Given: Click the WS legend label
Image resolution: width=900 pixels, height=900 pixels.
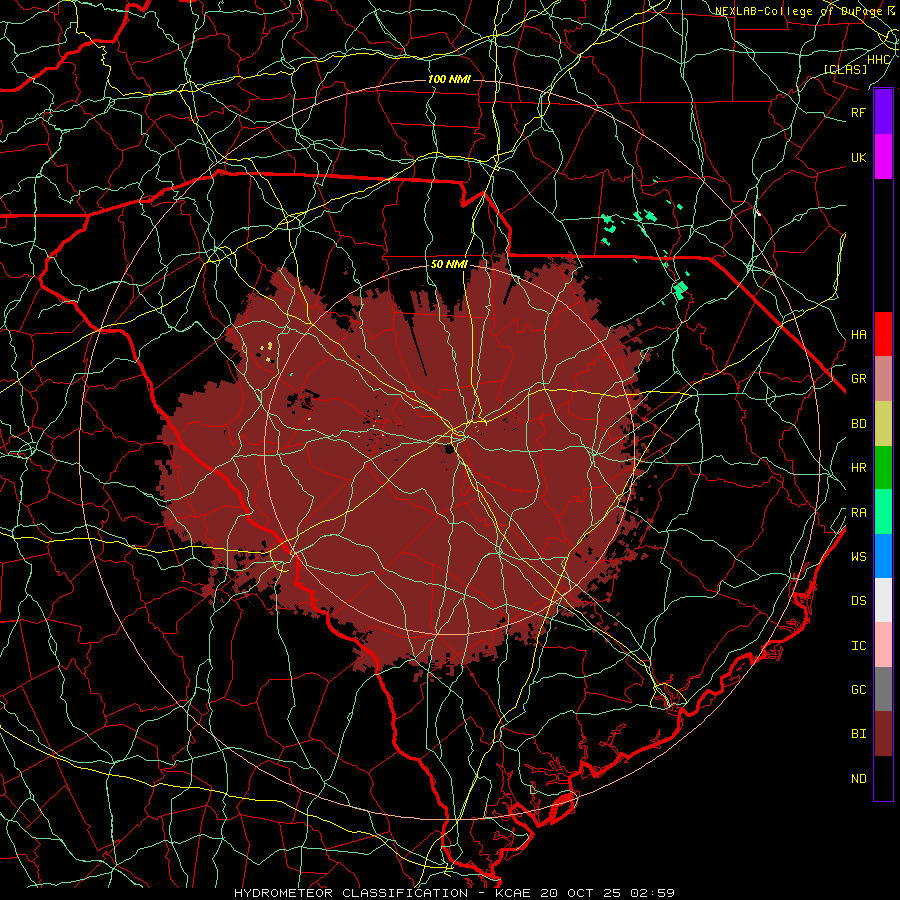Looking at the screenshot, I should click(x=858, y=556).
